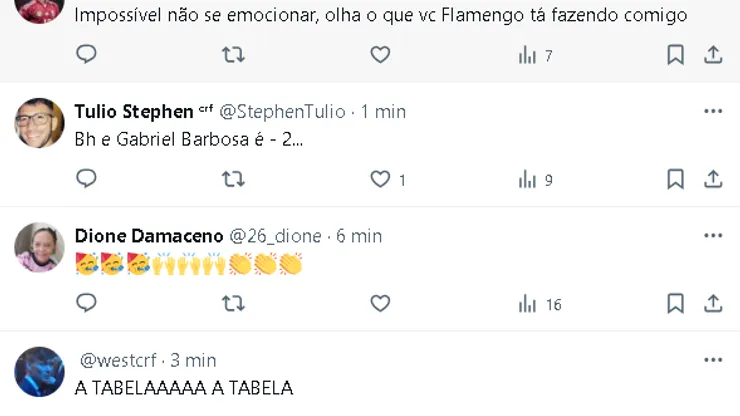Open the @westcrf profile avatar

tap(40, 371)
